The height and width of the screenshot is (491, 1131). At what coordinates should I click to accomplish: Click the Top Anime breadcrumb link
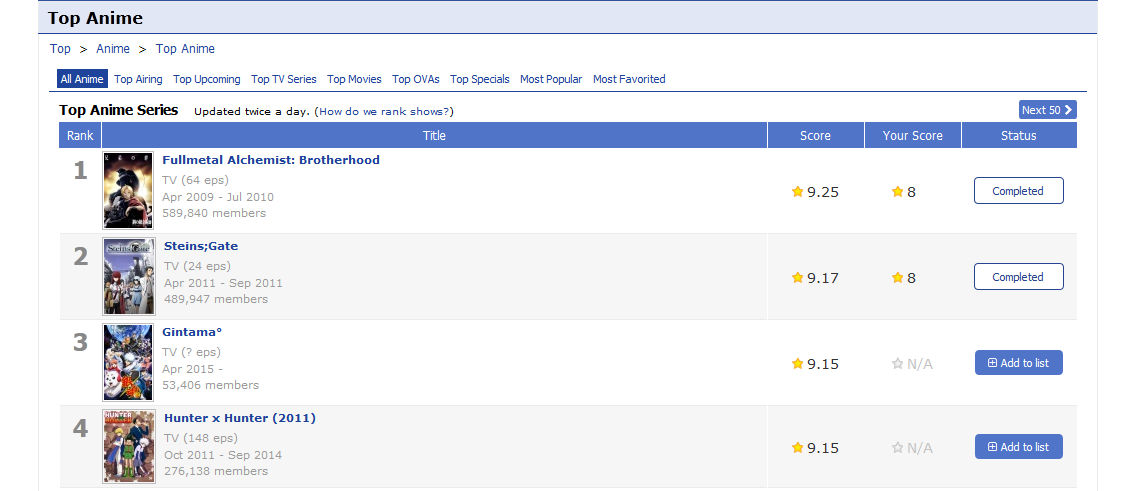185,48
